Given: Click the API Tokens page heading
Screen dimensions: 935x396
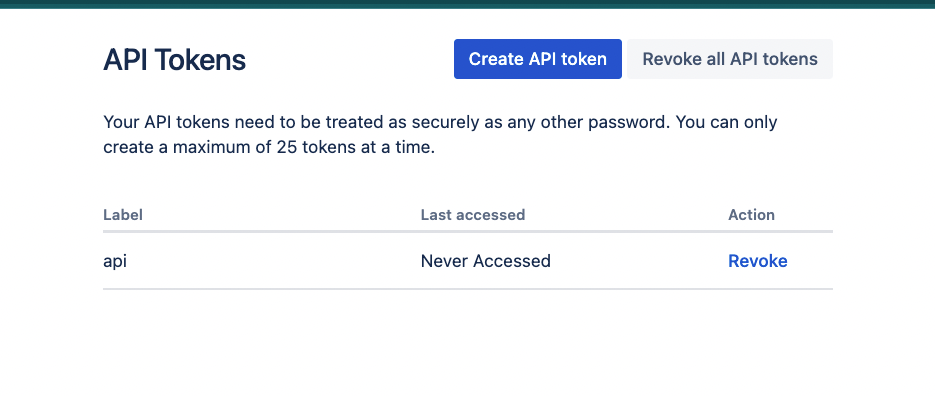Looking at the screenshot, I should coord(174,60).
